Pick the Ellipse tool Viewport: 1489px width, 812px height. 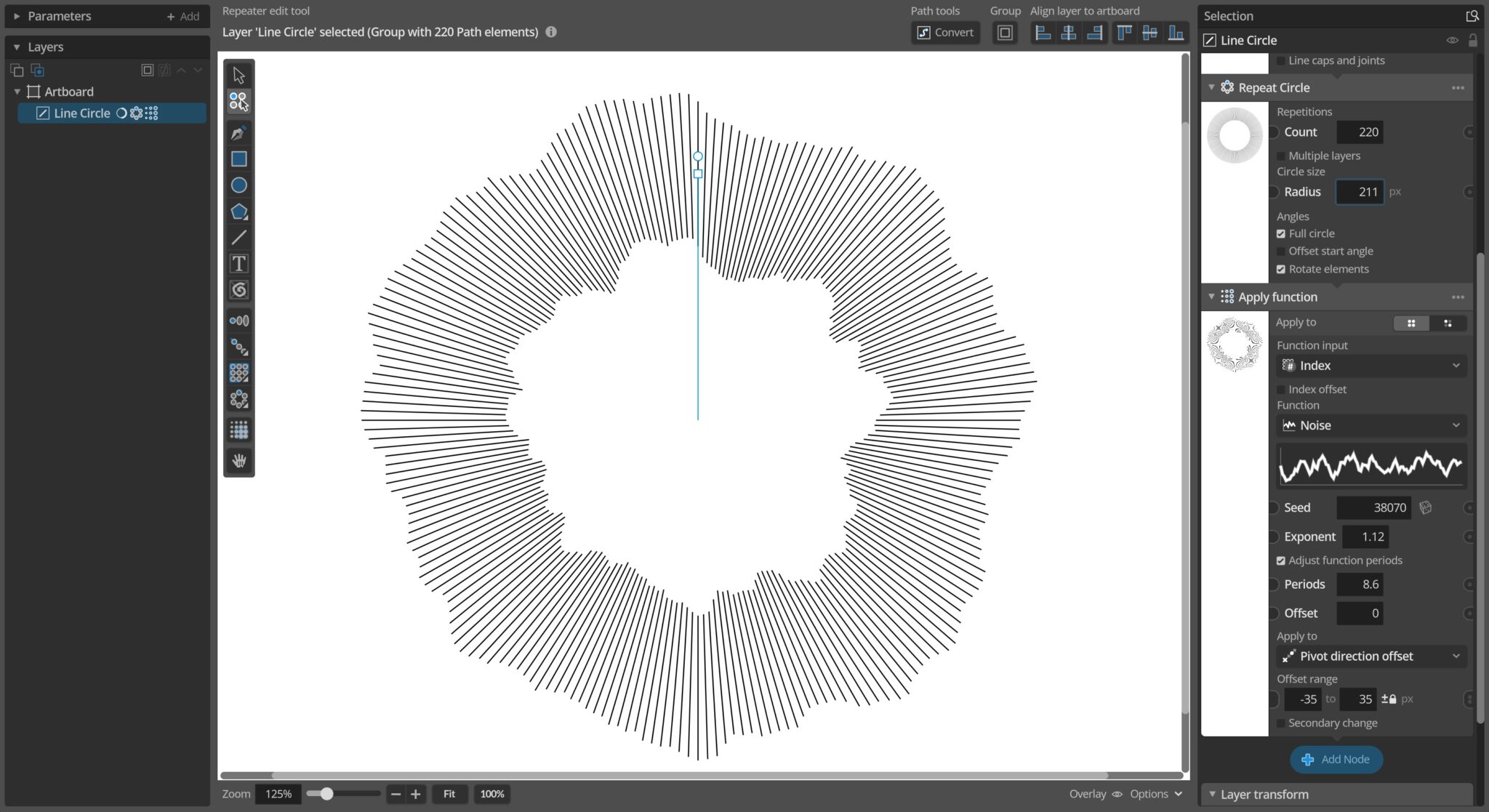238,185
